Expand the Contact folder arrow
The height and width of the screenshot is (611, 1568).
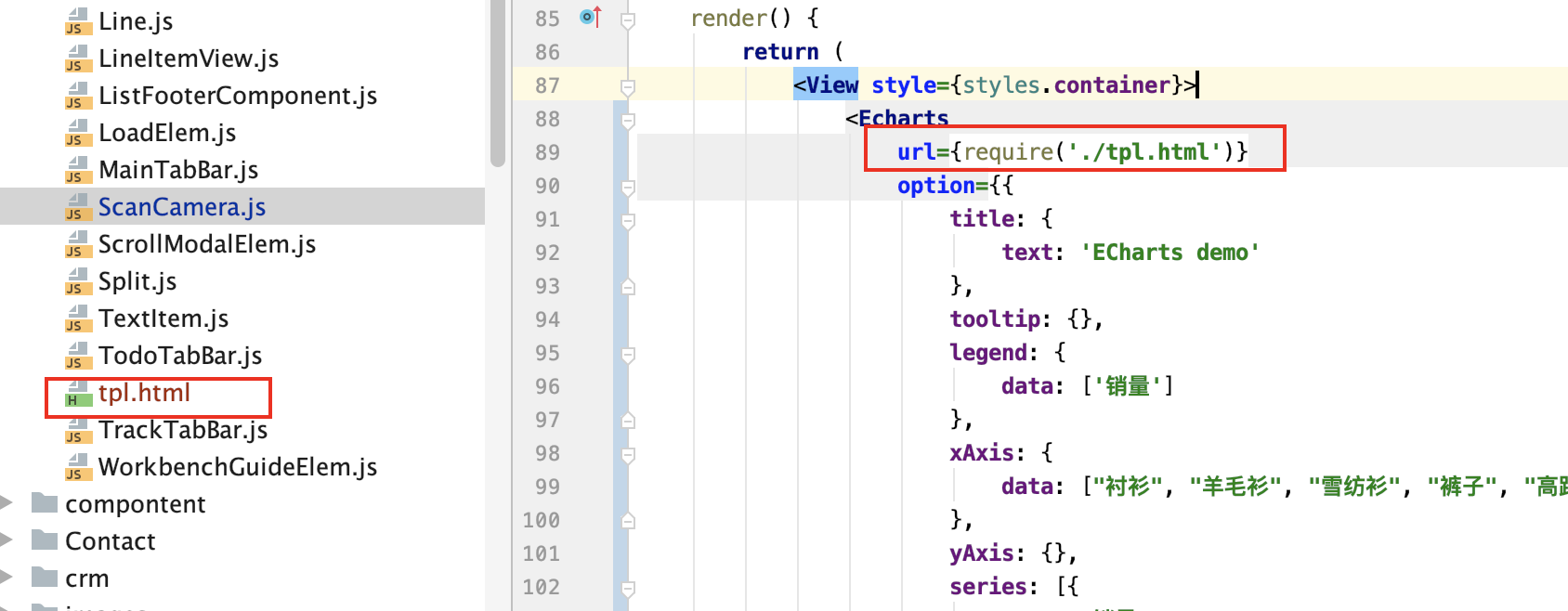coord(7,540)
